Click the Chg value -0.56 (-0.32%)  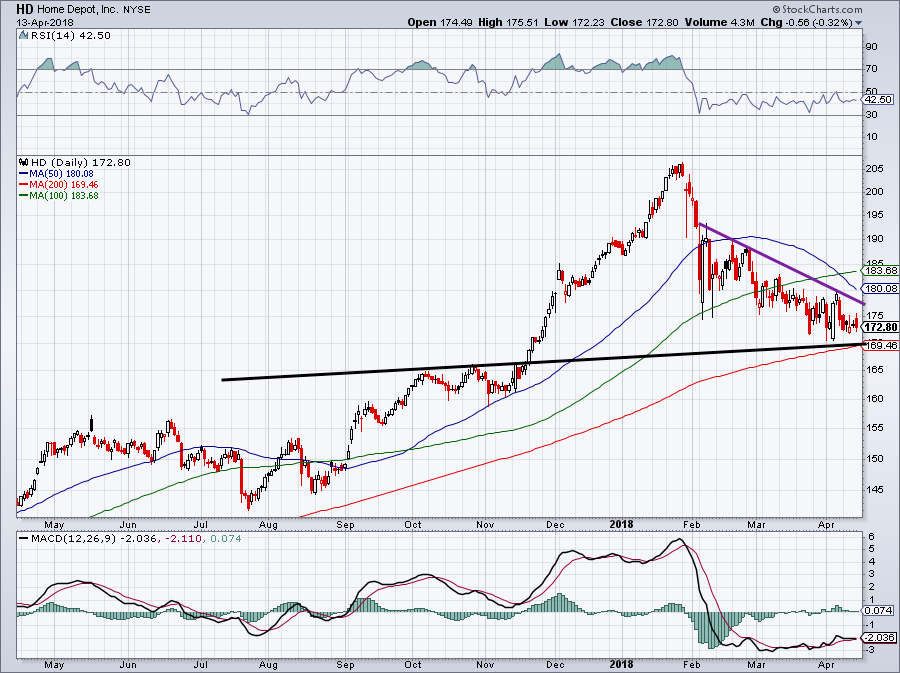point(819,22)
